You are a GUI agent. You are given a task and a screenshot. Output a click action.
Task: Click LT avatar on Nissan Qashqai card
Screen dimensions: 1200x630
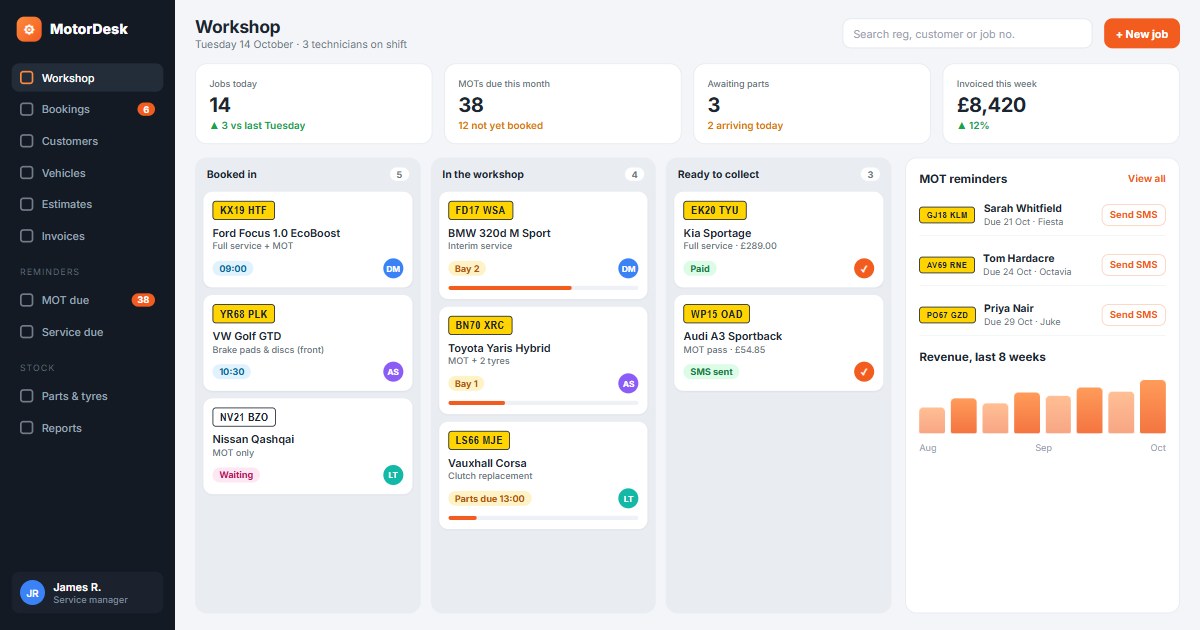[393, 475]
